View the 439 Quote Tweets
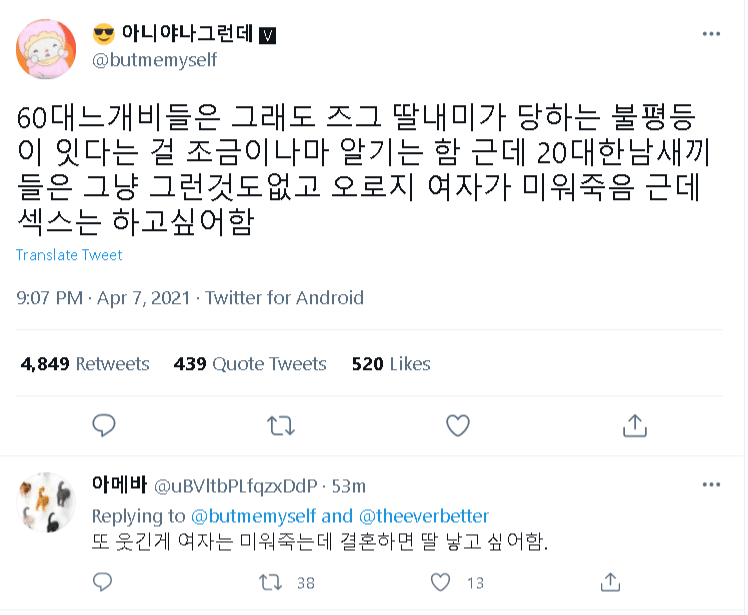The width and height of the screenshot is (748, 615). [x=250, y=364]
